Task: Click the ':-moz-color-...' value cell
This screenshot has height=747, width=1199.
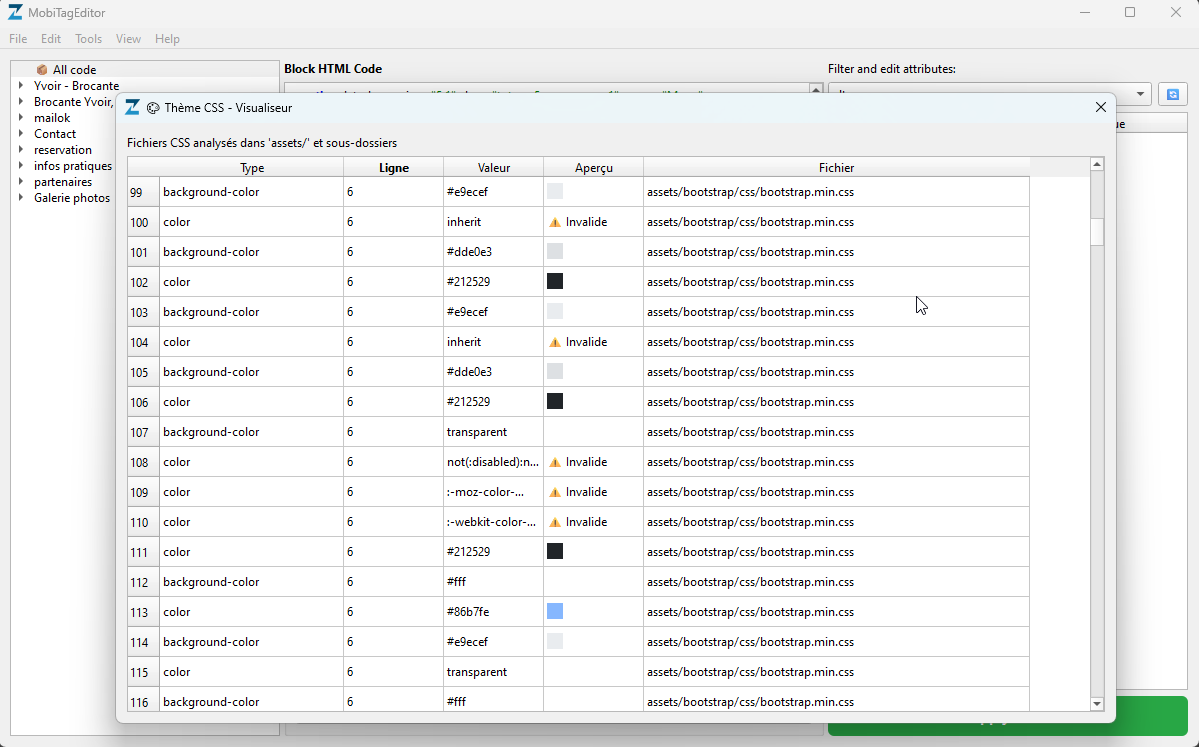Action: click(493, 492)
